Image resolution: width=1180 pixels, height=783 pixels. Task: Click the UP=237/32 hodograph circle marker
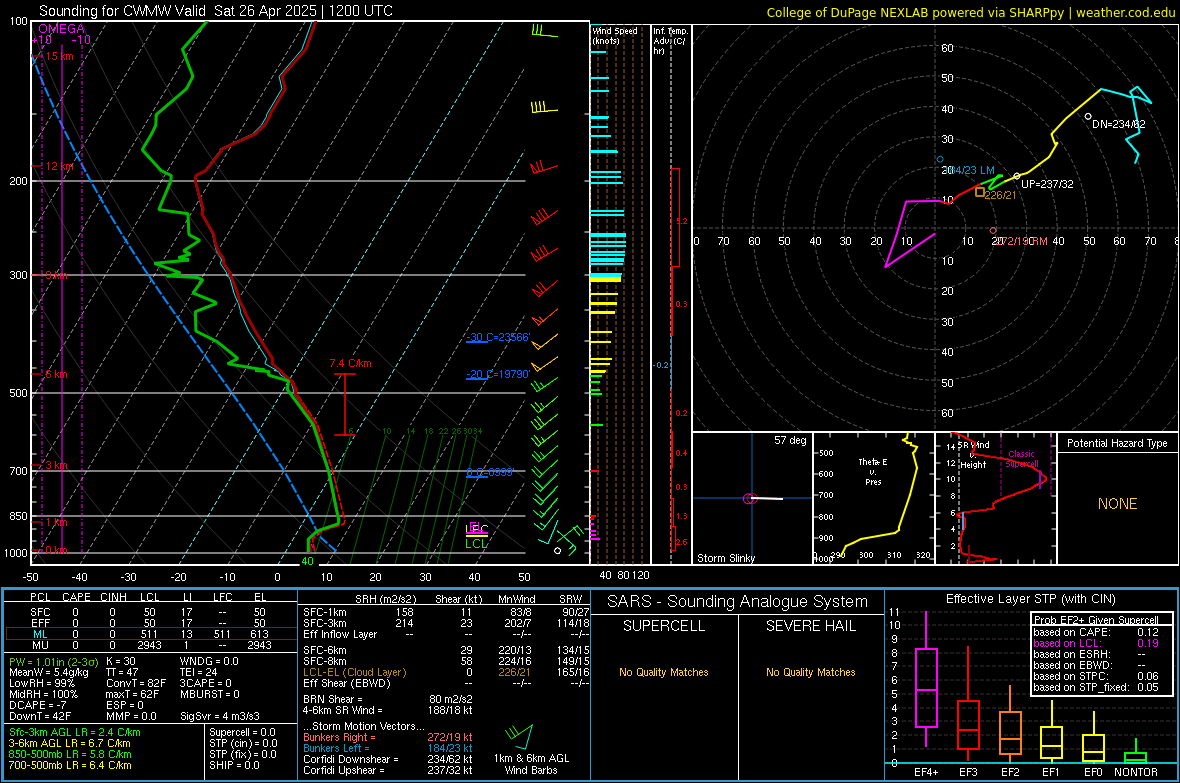point(1017,176)
